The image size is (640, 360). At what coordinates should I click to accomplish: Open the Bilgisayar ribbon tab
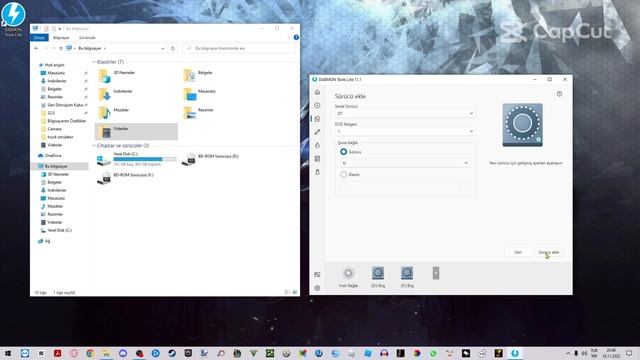[61, 38]
